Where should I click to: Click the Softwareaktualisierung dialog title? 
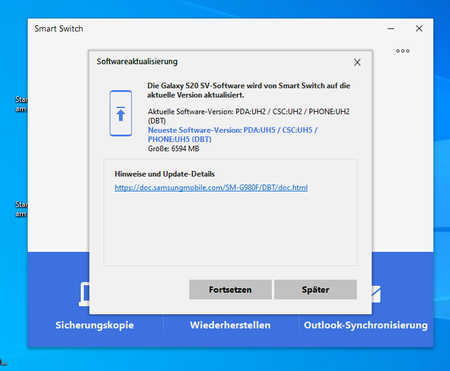pyautogui.click(x=137, y=62)
